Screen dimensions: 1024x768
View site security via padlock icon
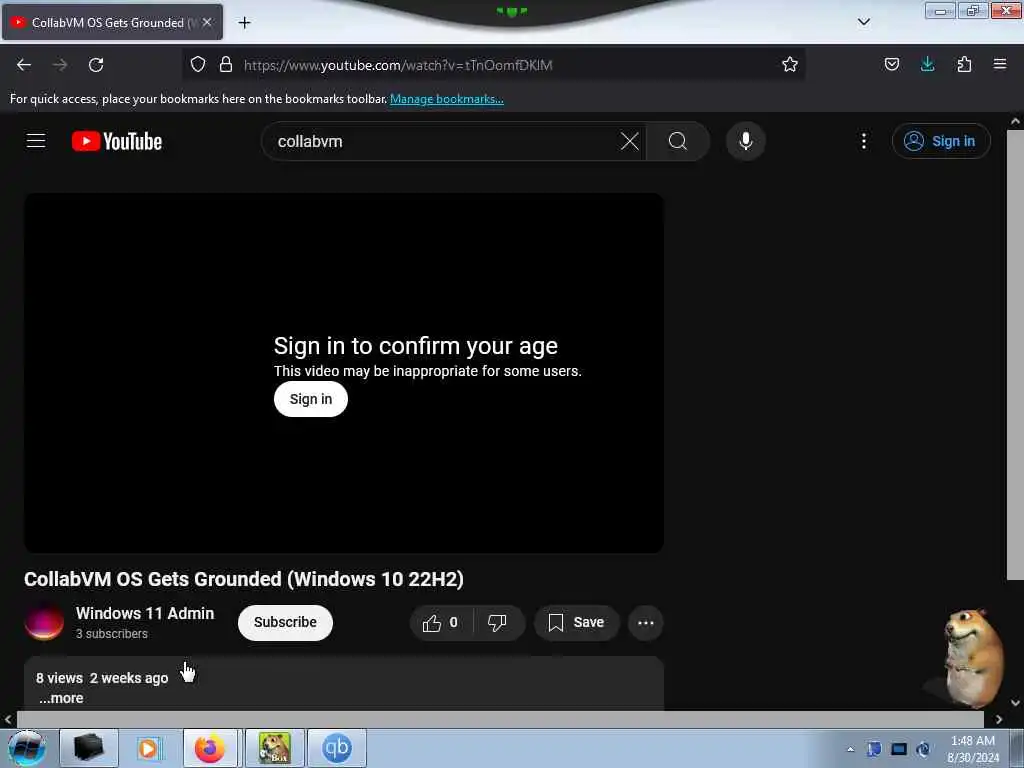click(226, 65)
